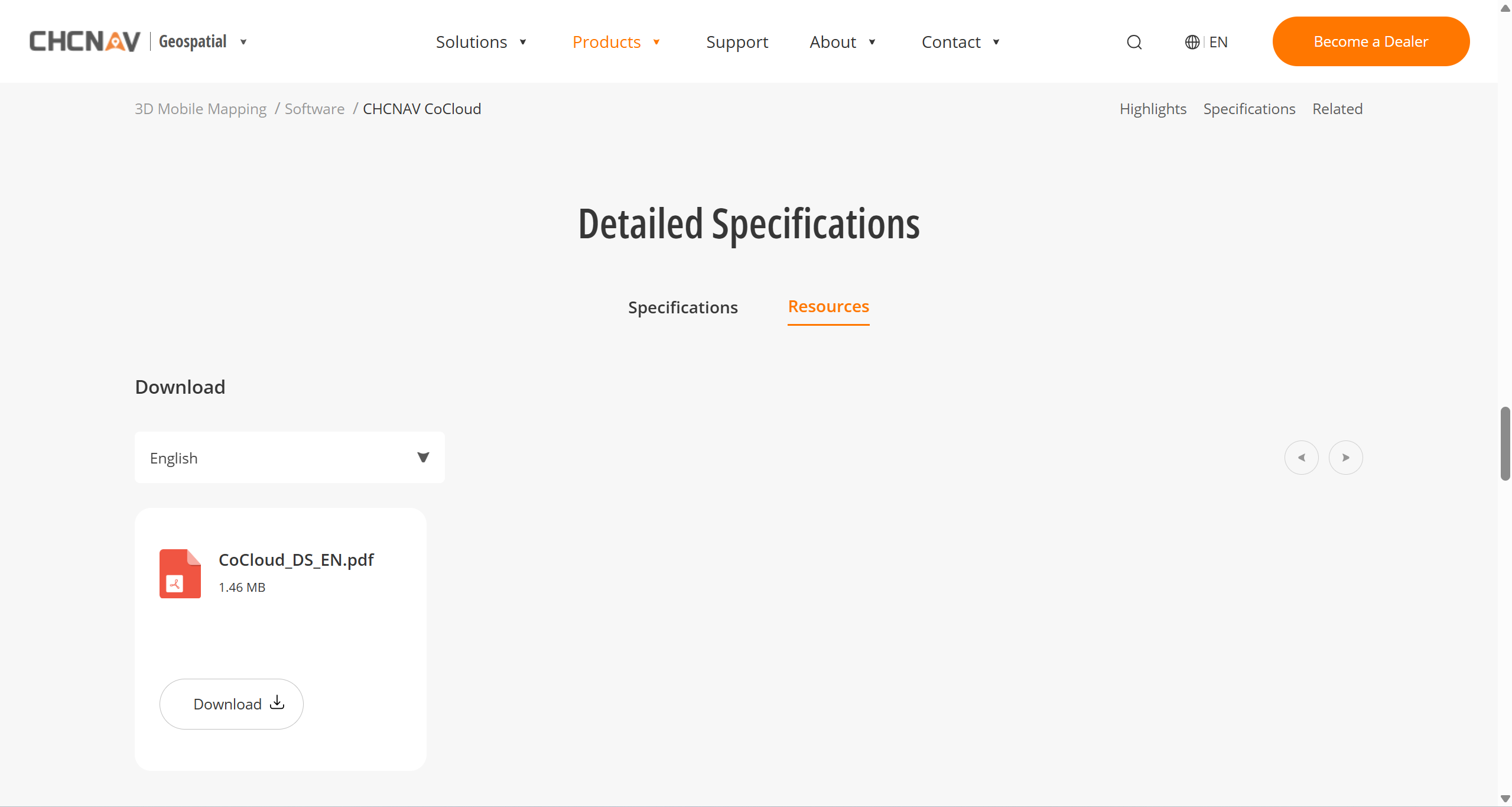Image resolution: width=1512 pixels, height=807 pixels.
Task: Switch language via EN selector
Action: [1218, 42]
